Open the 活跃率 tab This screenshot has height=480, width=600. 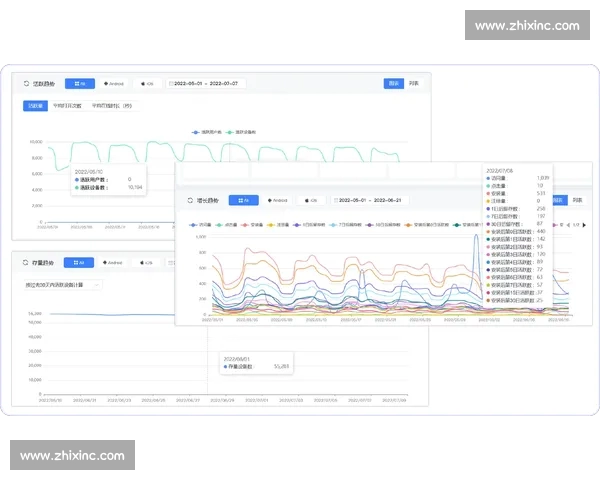(x=36, y=105)
